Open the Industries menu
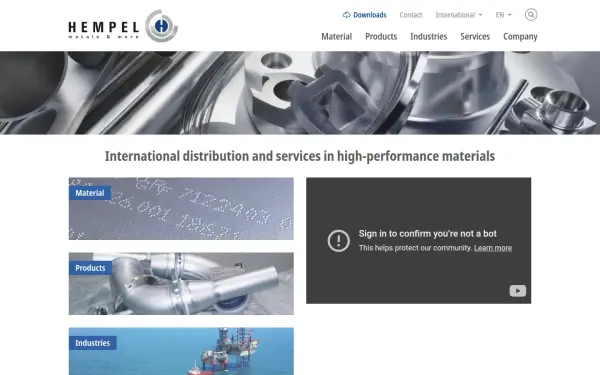The width and height of the screenshot is (600, 375). (x=429, y=36)
